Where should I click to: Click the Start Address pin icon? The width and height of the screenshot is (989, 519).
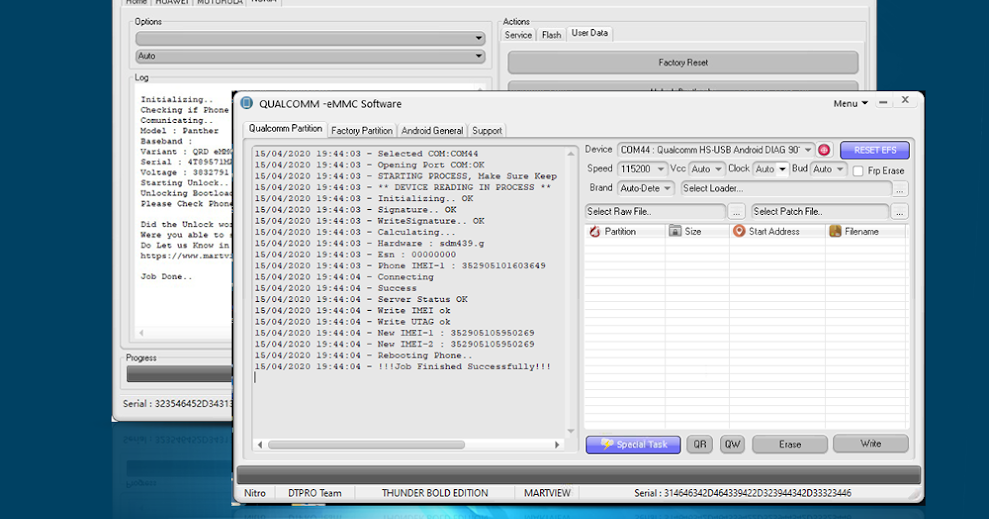[739, 231]
